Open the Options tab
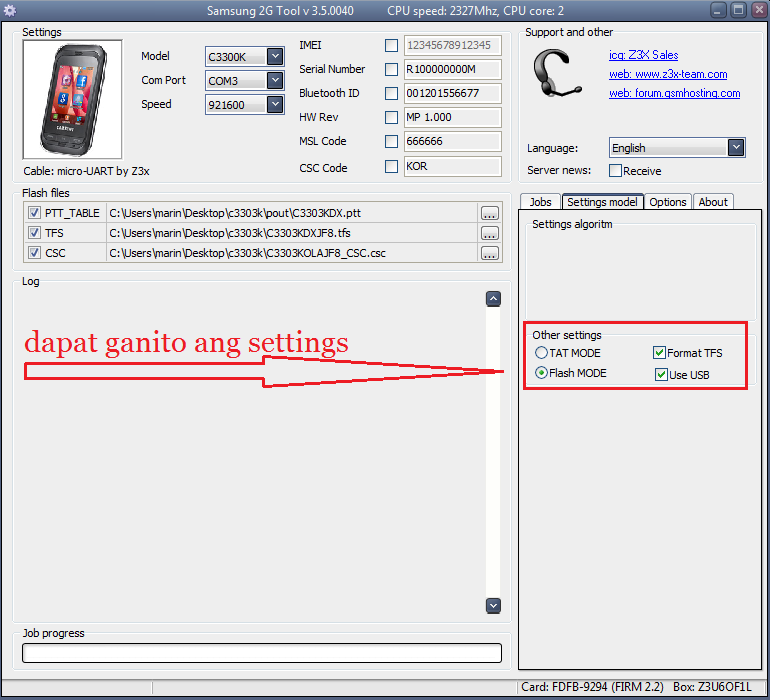The image size is (770, 700). point(667,202)
